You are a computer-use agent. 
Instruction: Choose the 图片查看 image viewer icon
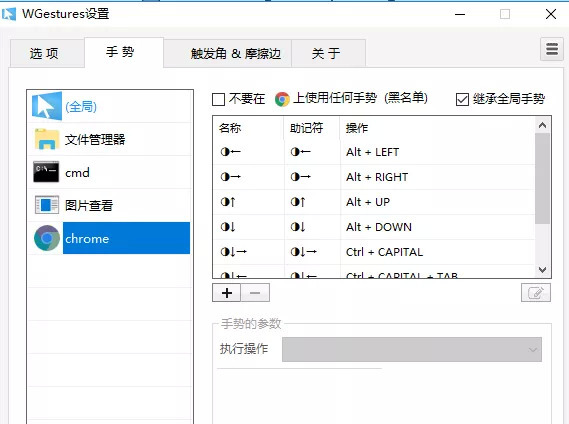point(47,205)
